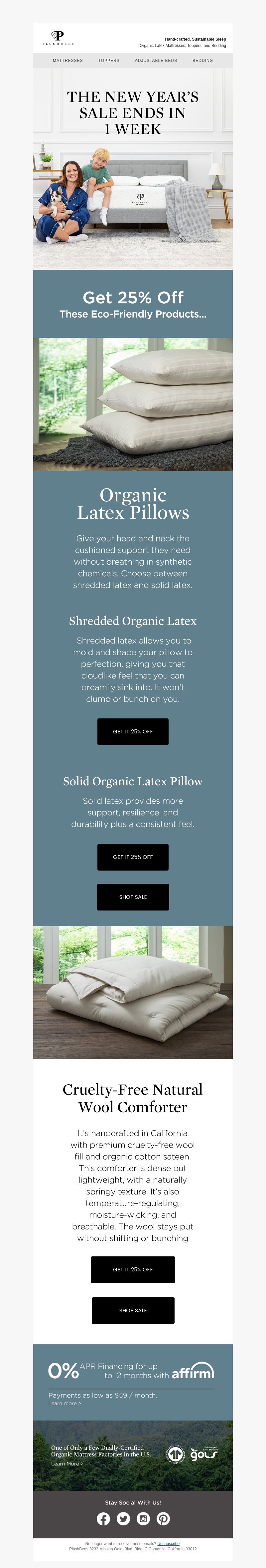The width and height of the screenshot is (266, 1568).
Task: Open the Mattresses menu item
Action: click(67, 60)
